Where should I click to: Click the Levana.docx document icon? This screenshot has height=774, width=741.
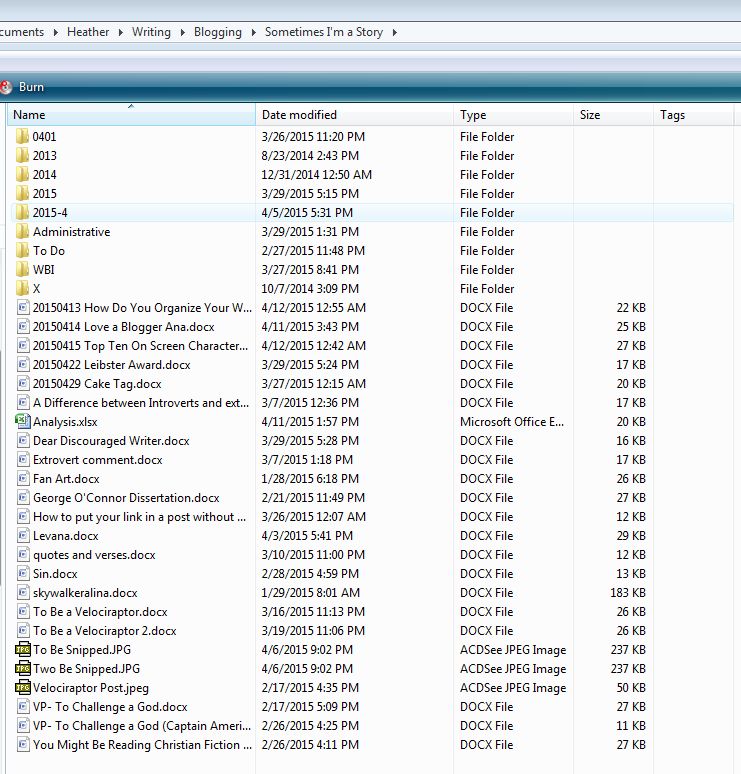coord(23,536)
